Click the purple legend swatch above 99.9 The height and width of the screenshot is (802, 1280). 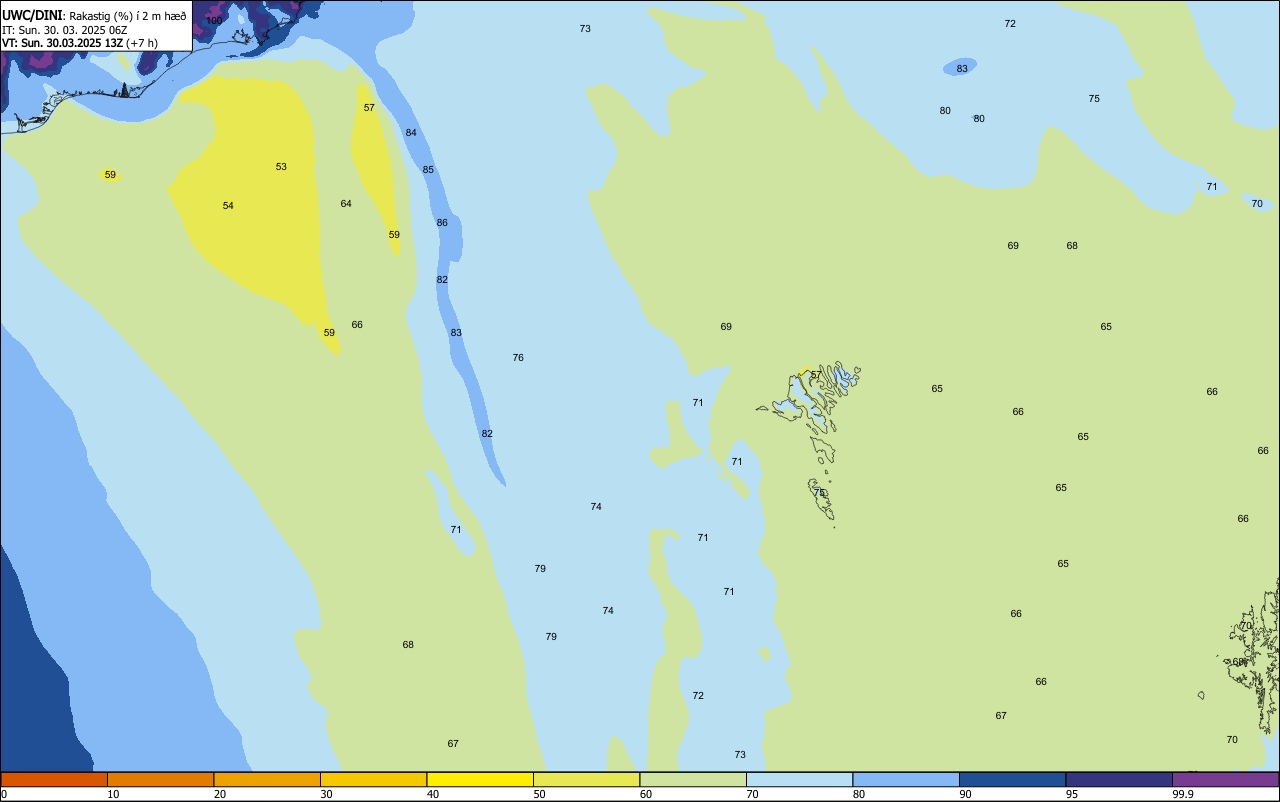coord(1226,779)
